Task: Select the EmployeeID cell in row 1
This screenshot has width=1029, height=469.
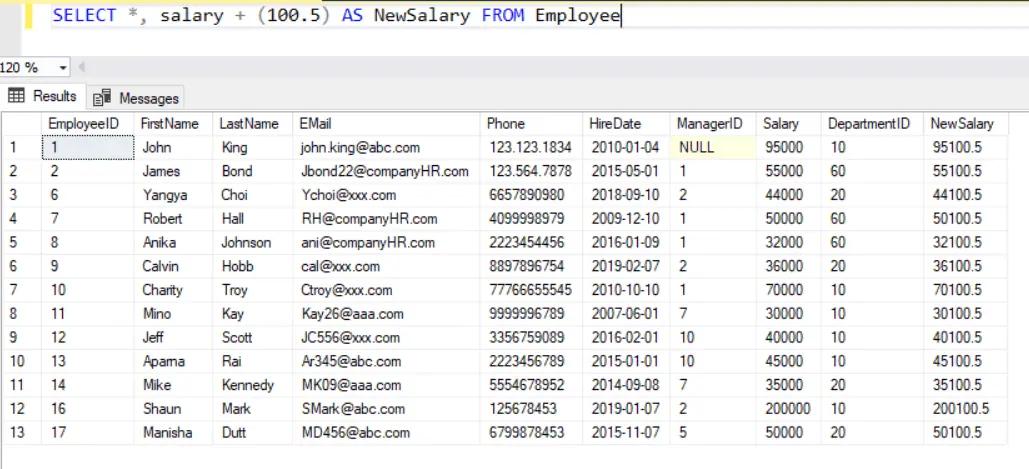Action: 87,147
